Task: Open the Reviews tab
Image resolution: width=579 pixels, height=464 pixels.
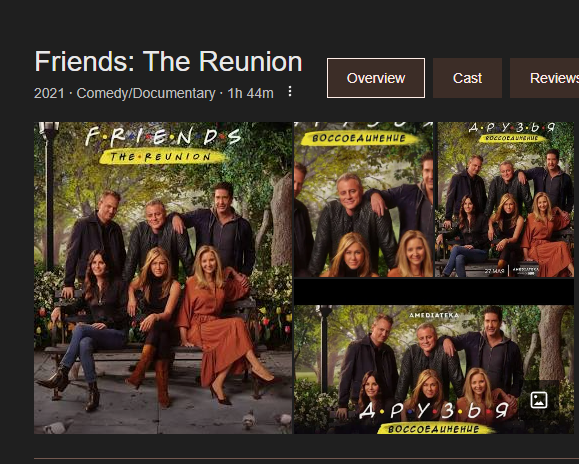Action: [544, 78]
